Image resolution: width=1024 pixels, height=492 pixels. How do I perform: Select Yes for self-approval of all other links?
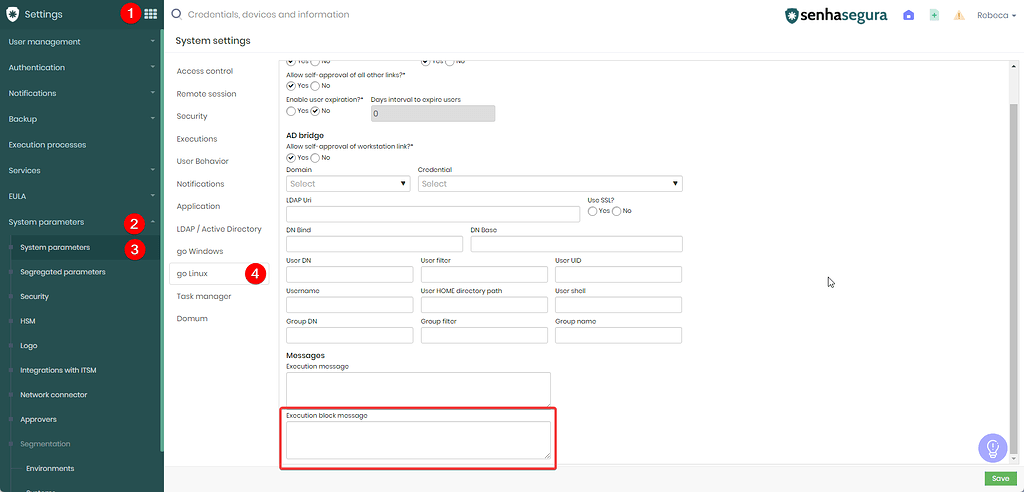(x=291, y=86)
